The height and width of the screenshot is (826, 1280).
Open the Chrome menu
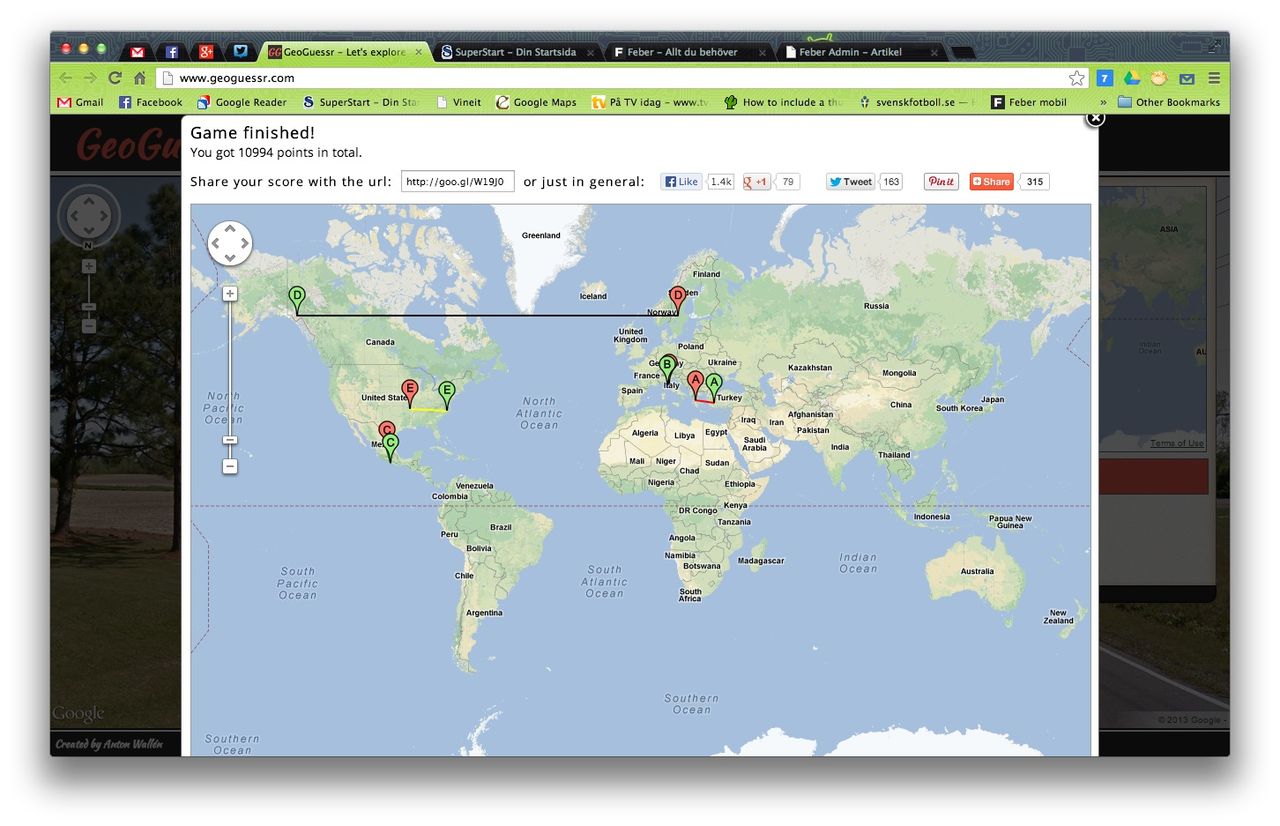tap(1214, 78)
